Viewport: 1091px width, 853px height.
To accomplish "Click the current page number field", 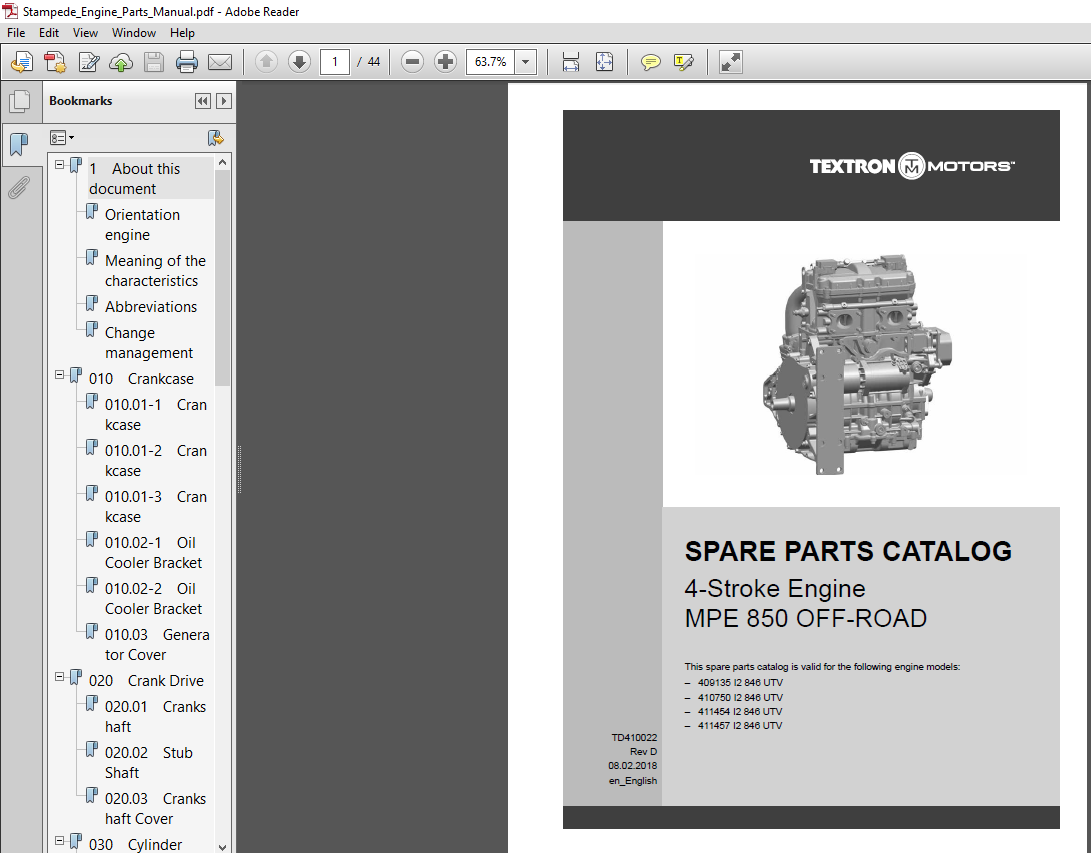I will pyautogui.click(x=335, y=62).
